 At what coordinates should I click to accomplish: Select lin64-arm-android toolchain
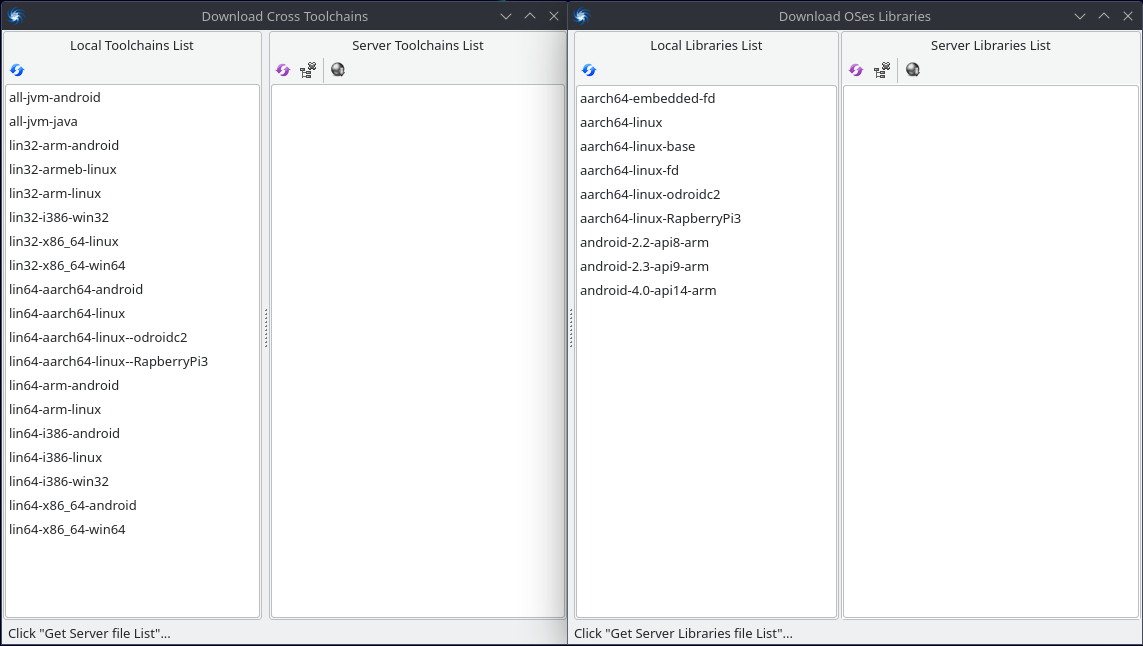(x=133, y=386)
